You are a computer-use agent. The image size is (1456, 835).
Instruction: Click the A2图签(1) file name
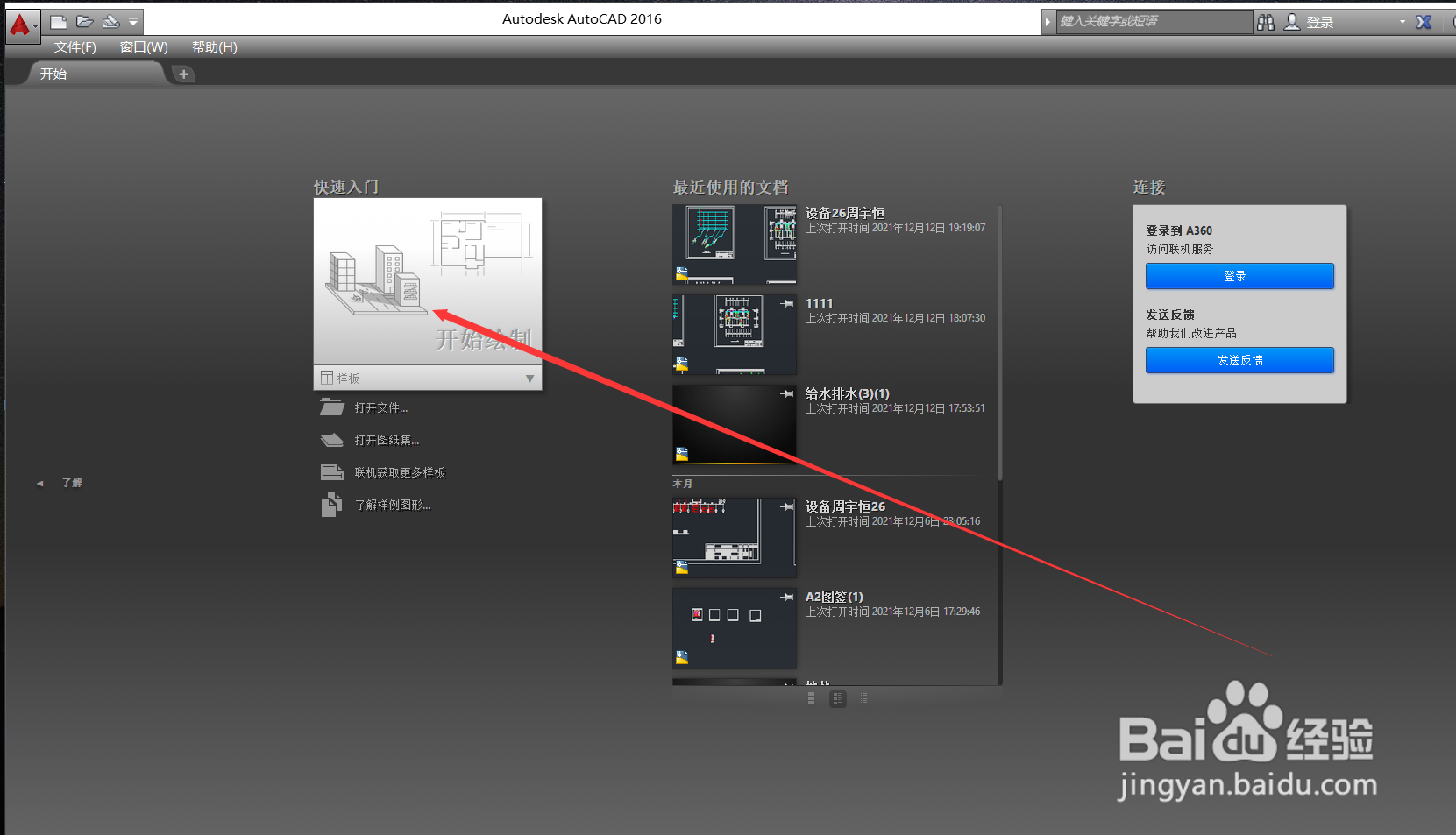(x=835, y=597)
